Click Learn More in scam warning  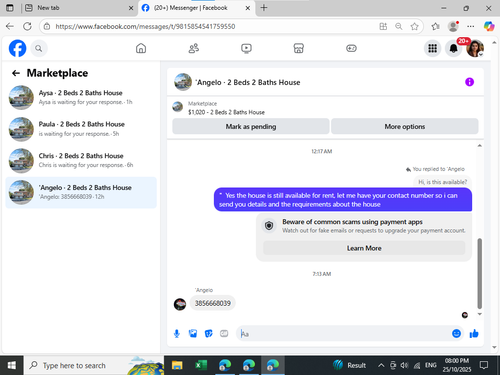tap(364, 248)
